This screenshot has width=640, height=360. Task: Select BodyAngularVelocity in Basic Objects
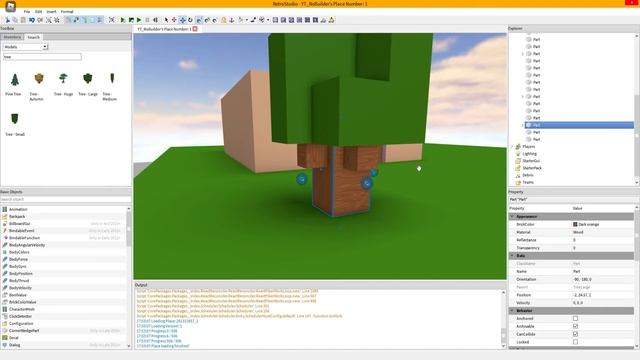pyautogui.click(x=27, y=245)
